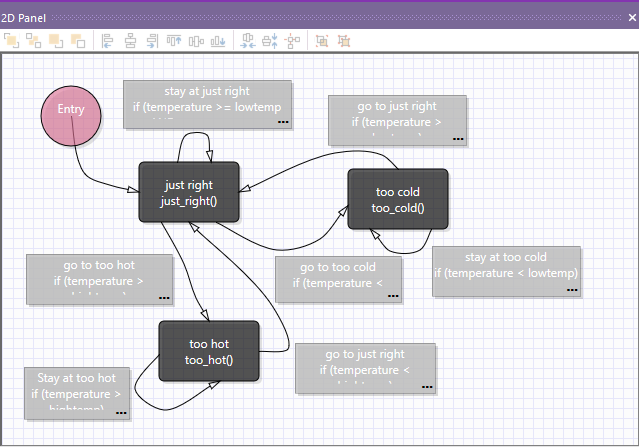Screen dimensions: 639x448
Task: Expand the 'stay at just right' label ellipsis
Action: [283, 122]
